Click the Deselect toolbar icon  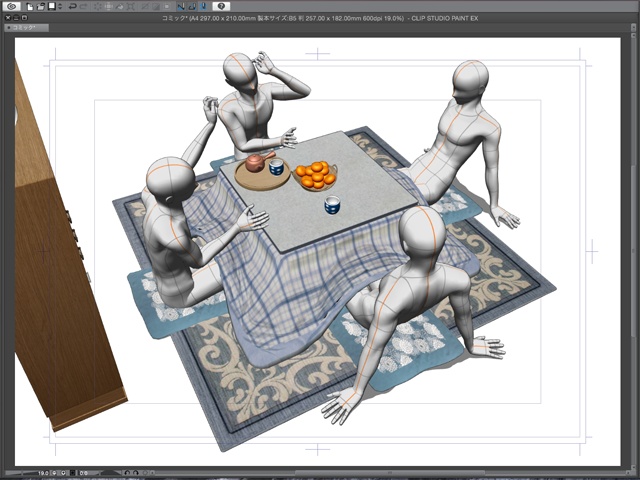[x=145, y=7]
